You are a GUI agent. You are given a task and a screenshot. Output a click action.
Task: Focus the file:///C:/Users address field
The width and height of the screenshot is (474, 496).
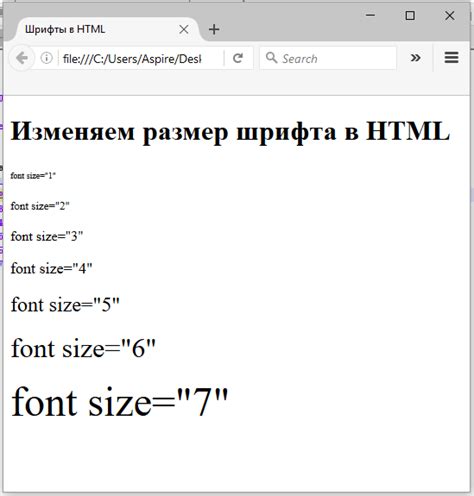pyautogui.click(x=141, y=59)
